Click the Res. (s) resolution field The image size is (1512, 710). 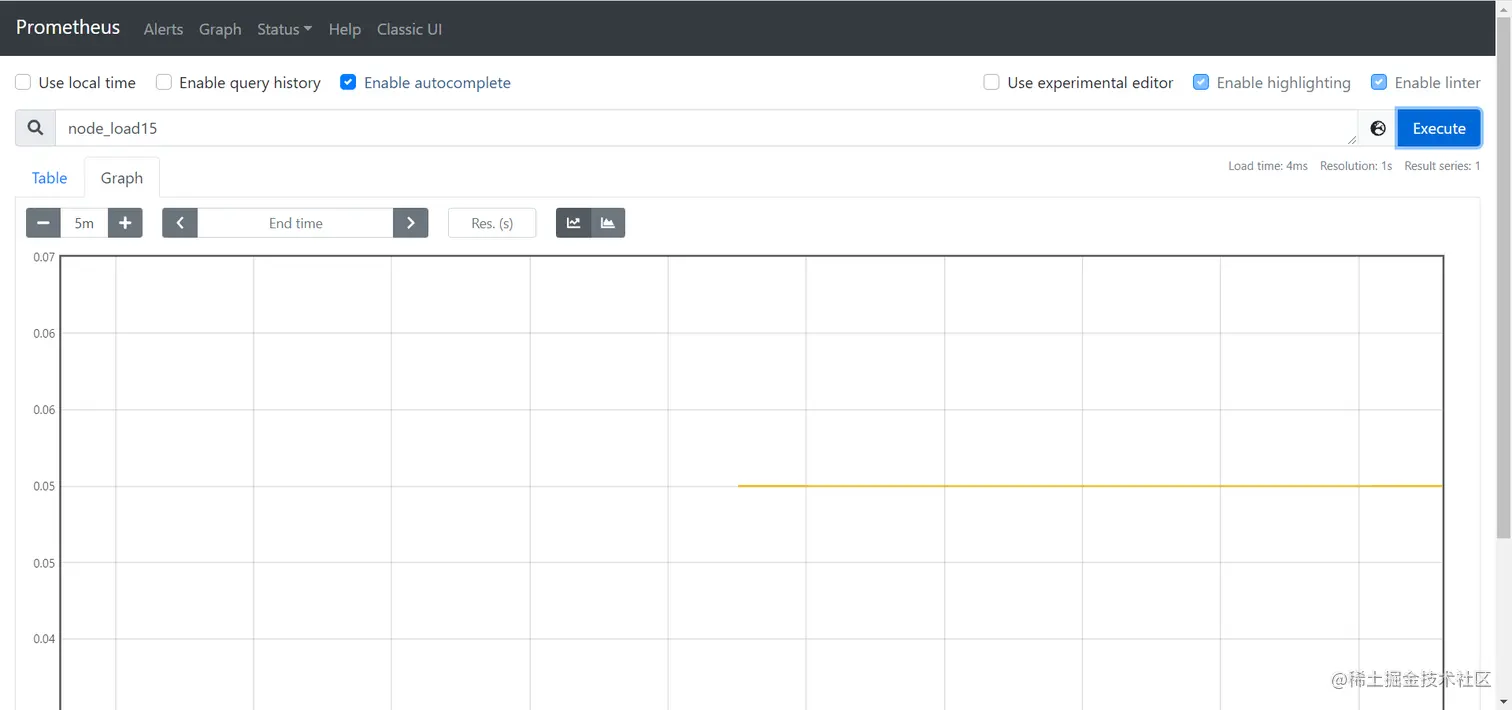[x=492, y=223]
